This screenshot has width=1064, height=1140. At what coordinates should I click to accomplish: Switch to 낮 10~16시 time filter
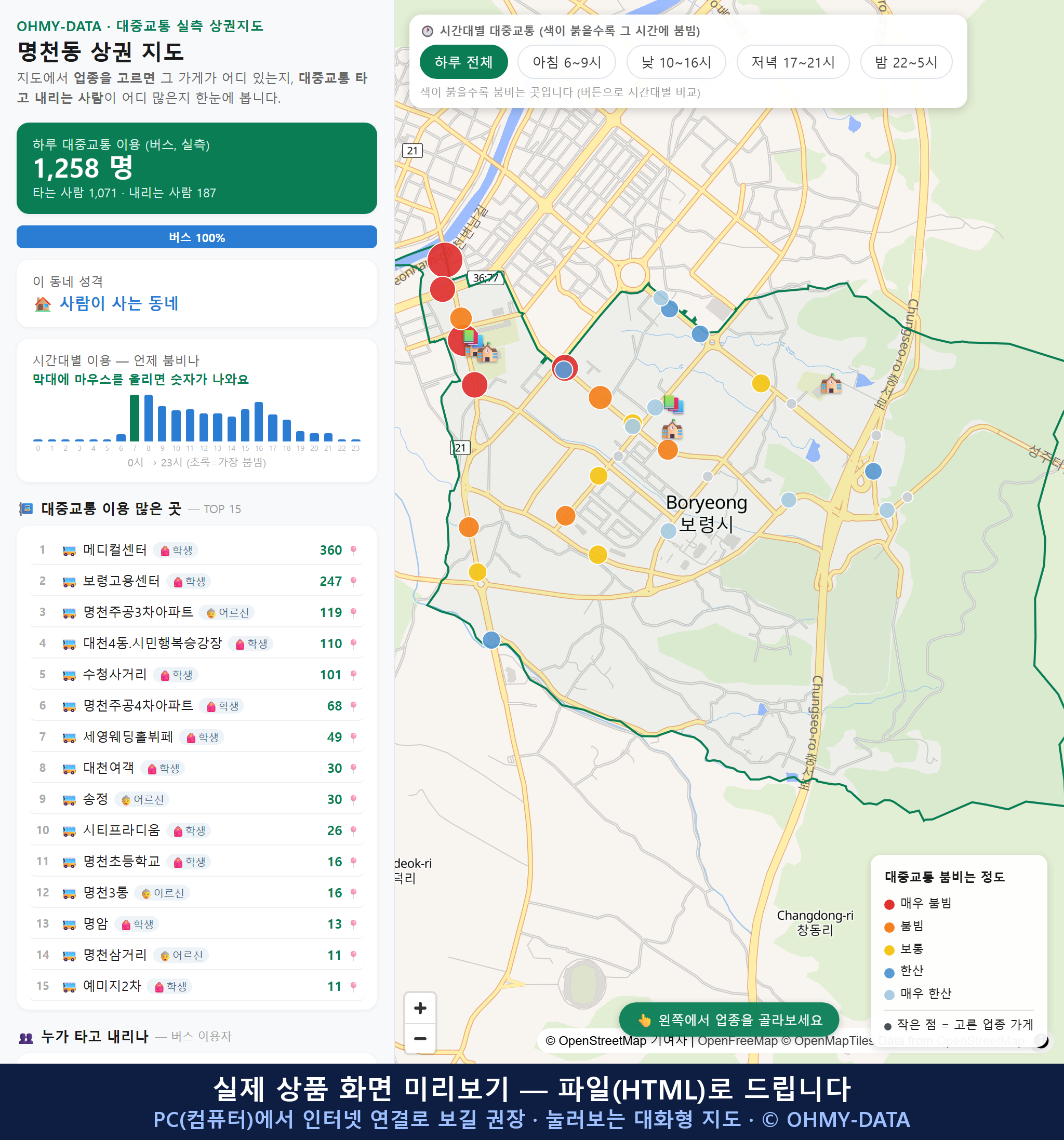[x=676, y=62]
